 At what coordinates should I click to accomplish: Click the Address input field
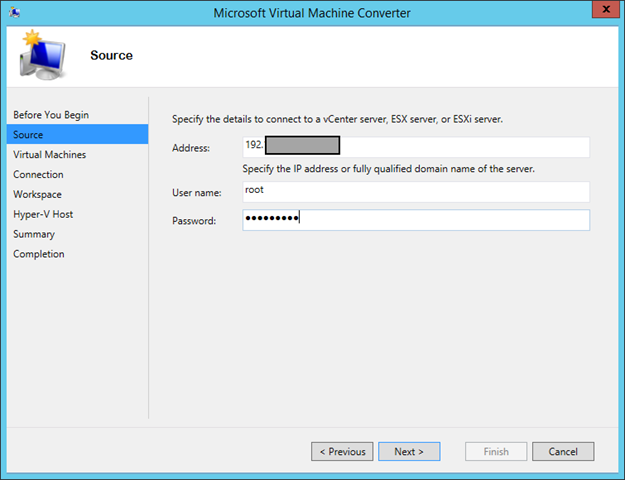point(416,147)
